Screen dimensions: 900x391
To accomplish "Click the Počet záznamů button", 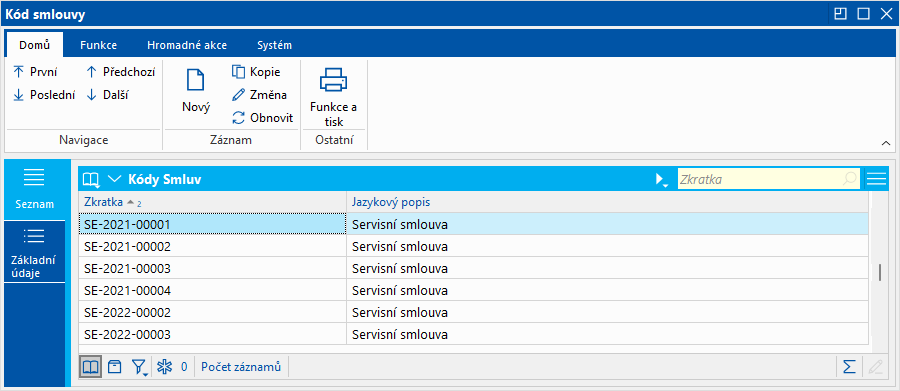I will (x=241, y=367).
